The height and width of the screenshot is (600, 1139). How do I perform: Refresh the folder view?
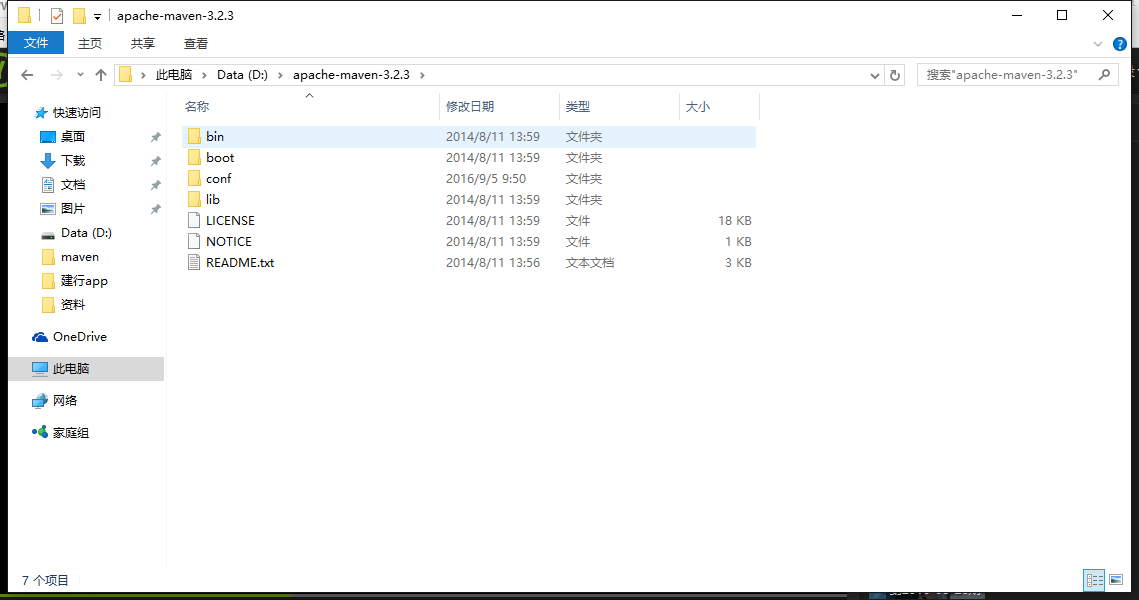click(894, 74)
